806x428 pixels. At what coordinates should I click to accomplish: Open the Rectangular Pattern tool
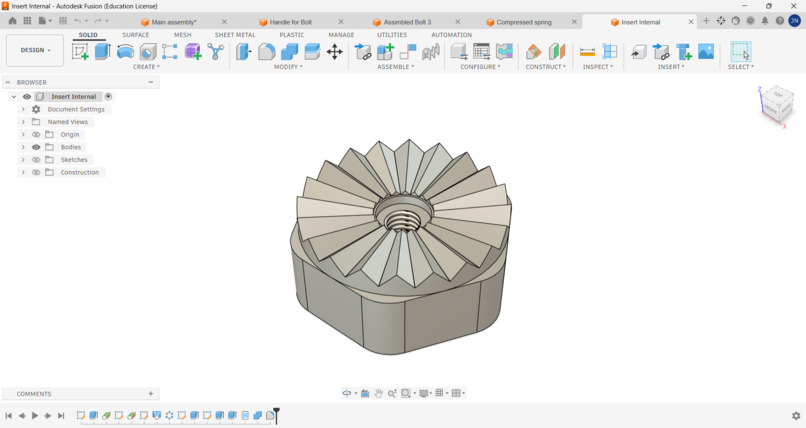[x=170, y=51]
